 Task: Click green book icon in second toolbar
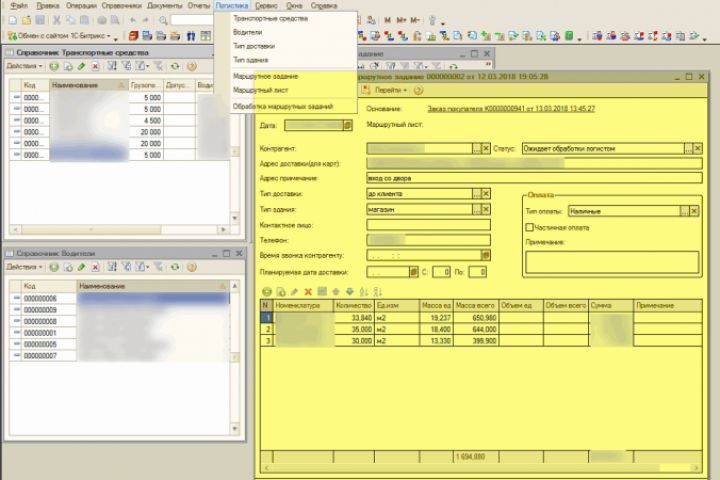569,36
